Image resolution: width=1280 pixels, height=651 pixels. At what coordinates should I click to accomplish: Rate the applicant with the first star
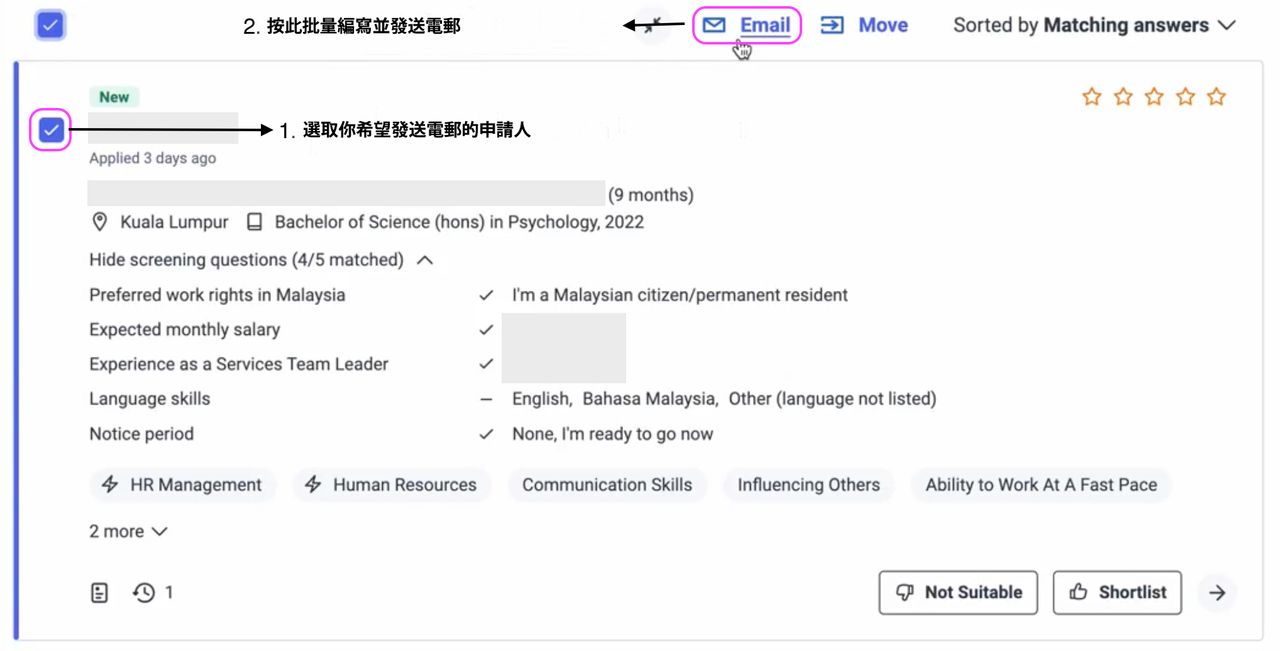point(1092,97)
